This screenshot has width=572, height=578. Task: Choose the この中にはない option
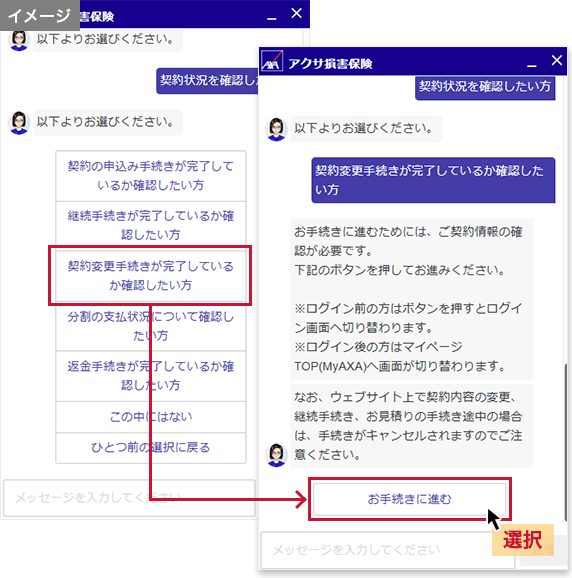pos(150,417)
